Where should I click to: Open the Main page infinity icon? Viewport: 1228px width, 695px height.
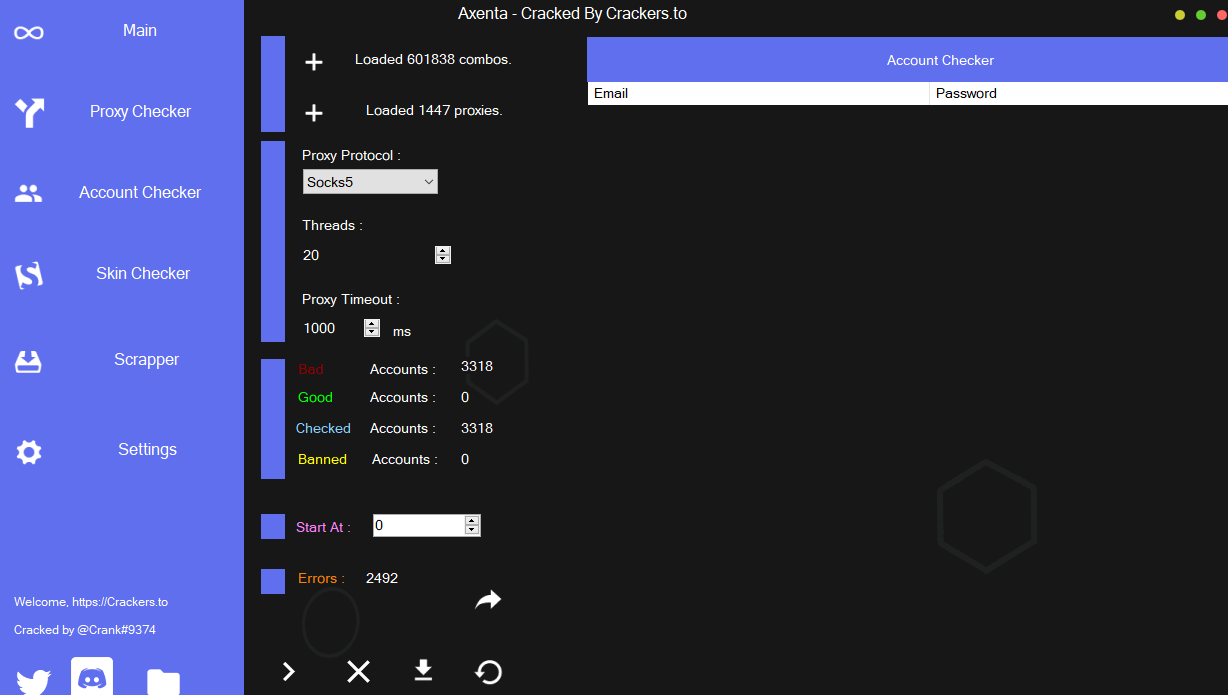pyautogui.click(x=29, y=33)
